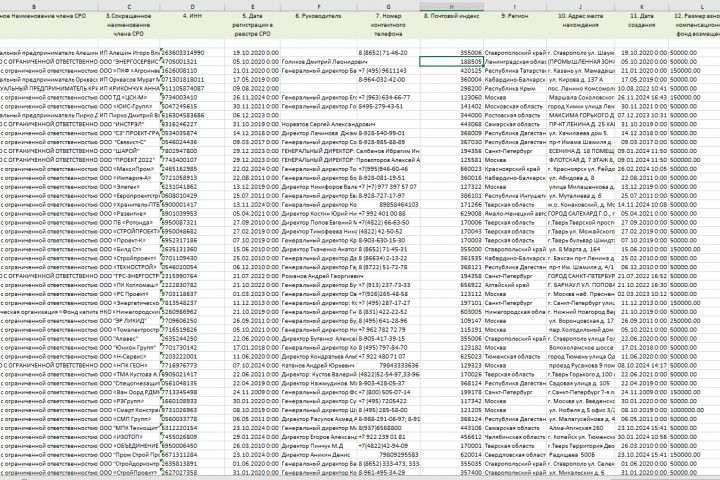This screenshot has width=720, height=480.
Task: Select column F header
Action: coord(318,6)
